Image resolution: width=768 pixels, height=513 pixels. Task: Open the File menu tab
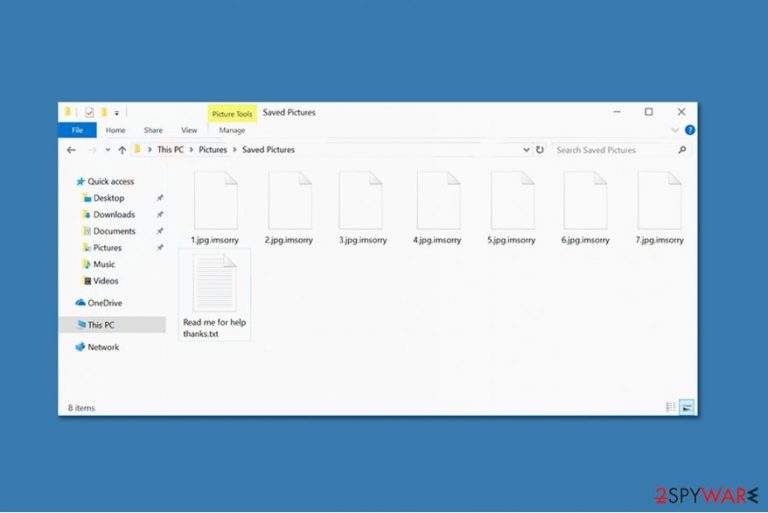coord(77,130)
